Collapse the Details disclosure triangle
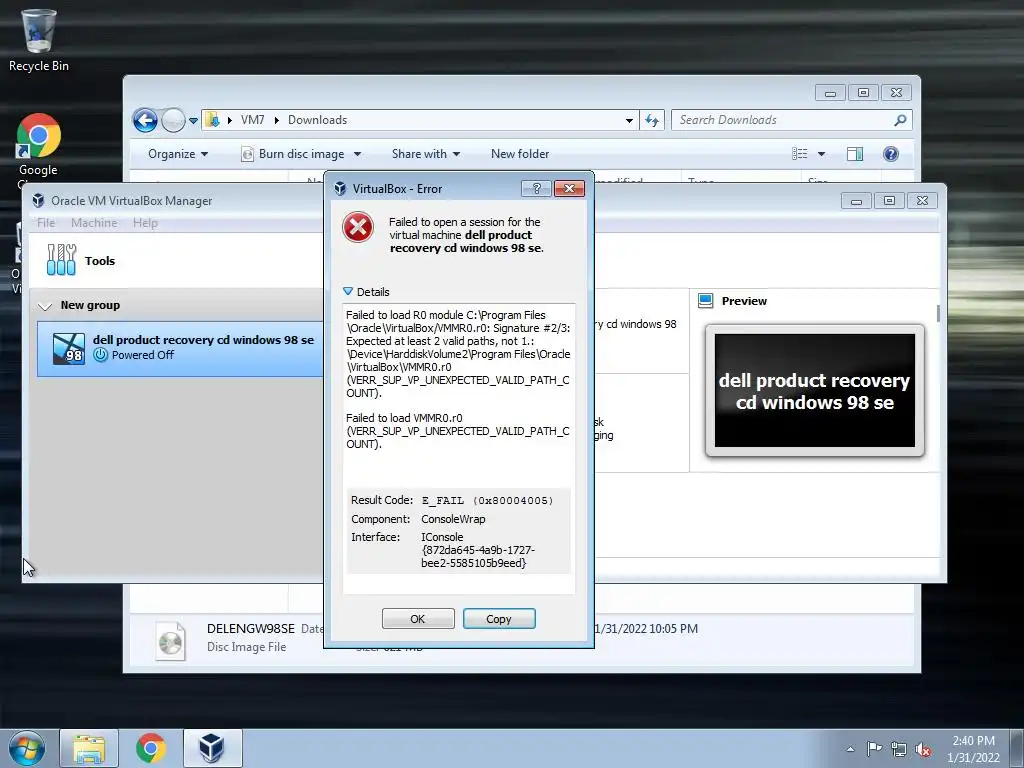This screenshot has height=768, width=1024. pos(348,291)
